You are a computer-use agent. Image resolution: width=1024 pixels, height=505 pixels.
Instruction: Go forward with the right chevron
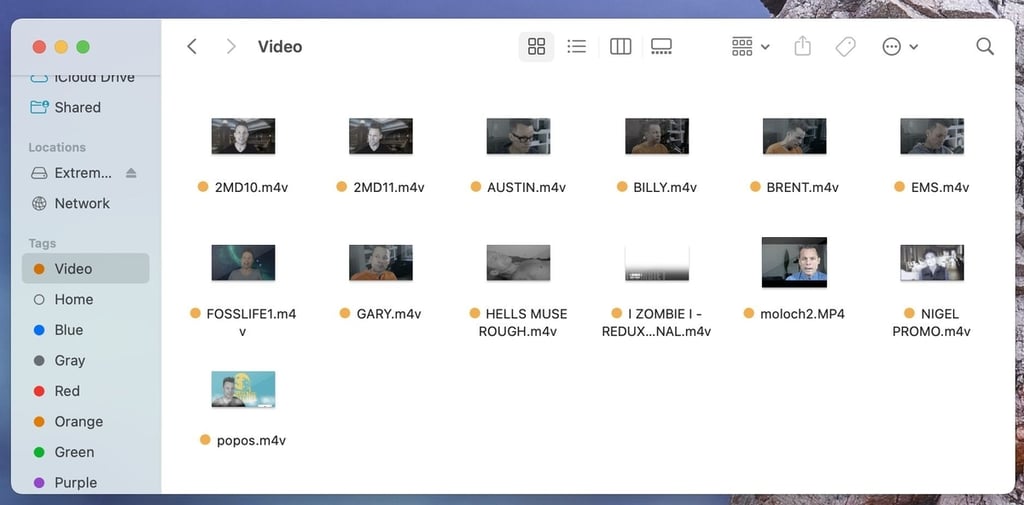coord(231,46)
